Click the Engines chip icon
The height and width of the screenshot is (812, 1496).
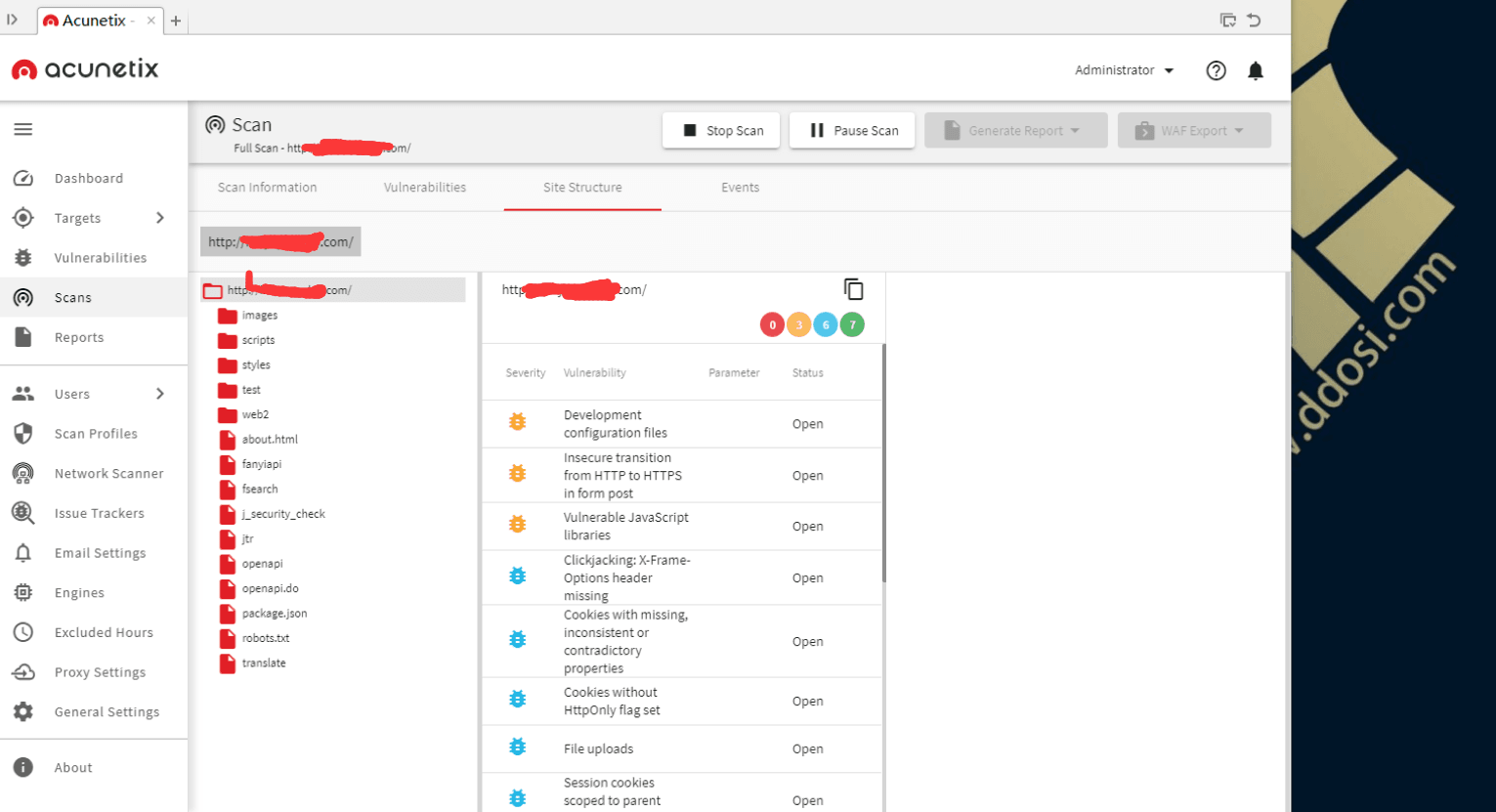[x=23, y=592]
